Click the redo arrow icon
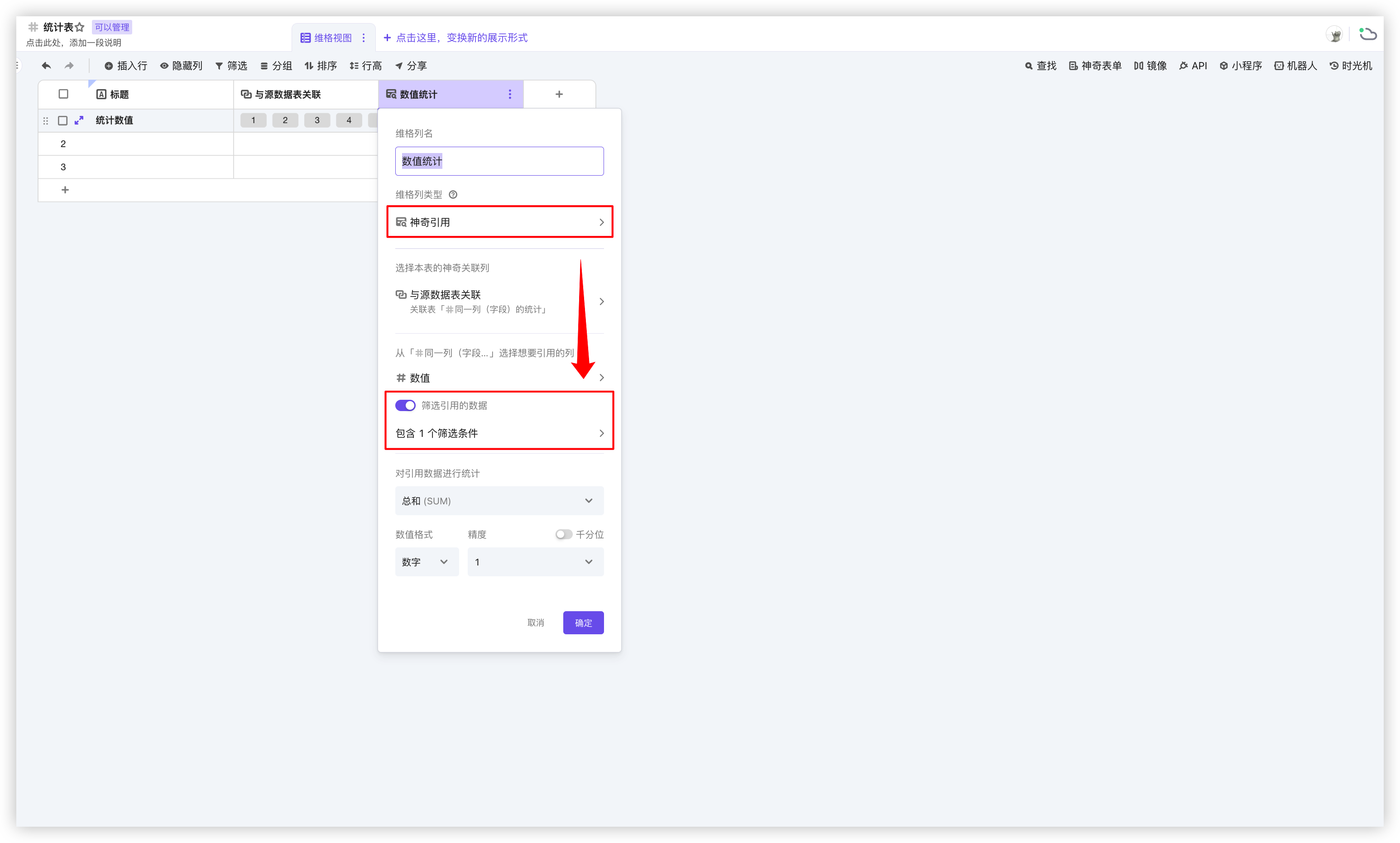 pyautogui.click(x=69, y=66)
